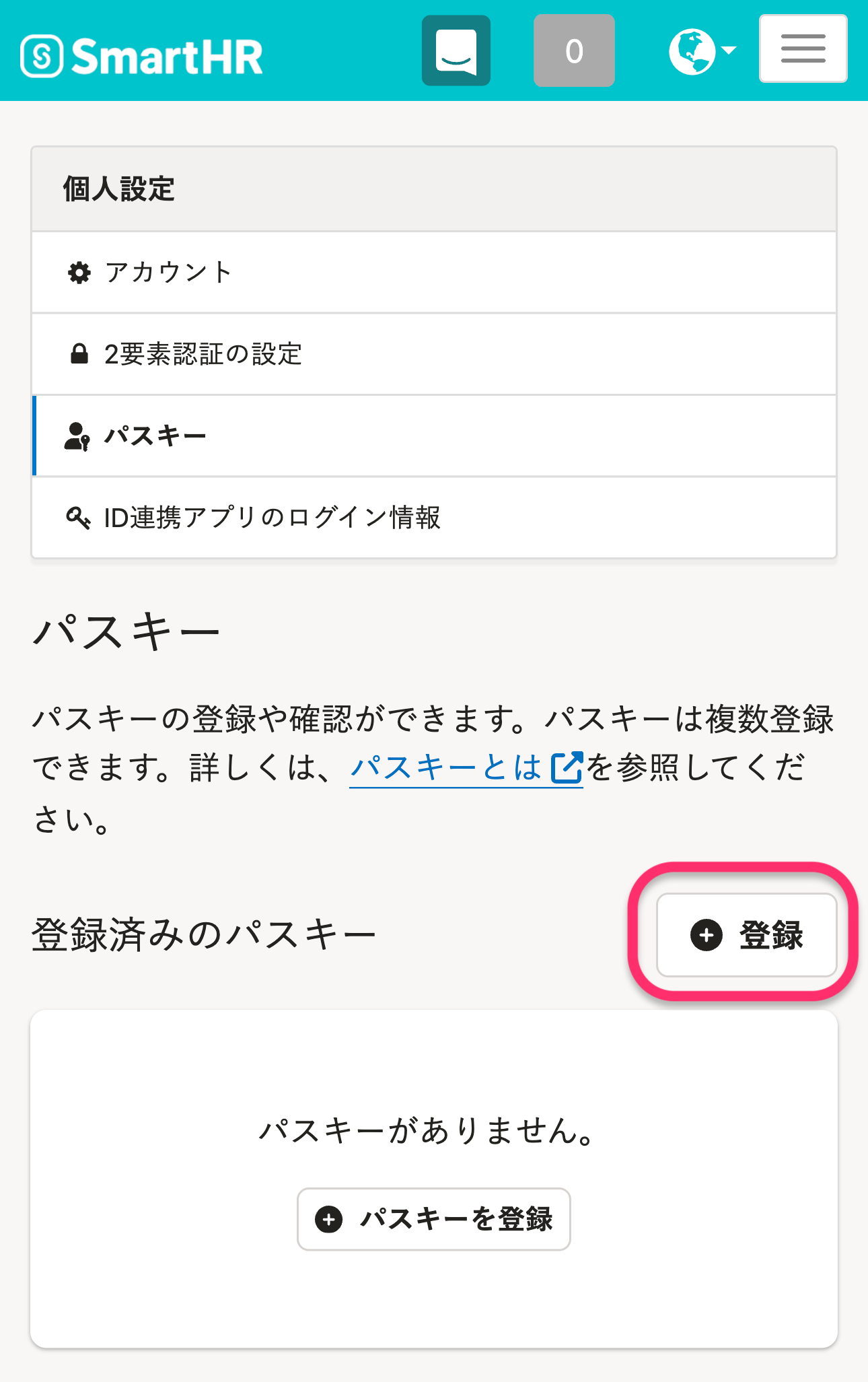Click the plus icon in 登録 button
Image resolution: width=868 pixels, height=1382 pixels.
point(707,935)
